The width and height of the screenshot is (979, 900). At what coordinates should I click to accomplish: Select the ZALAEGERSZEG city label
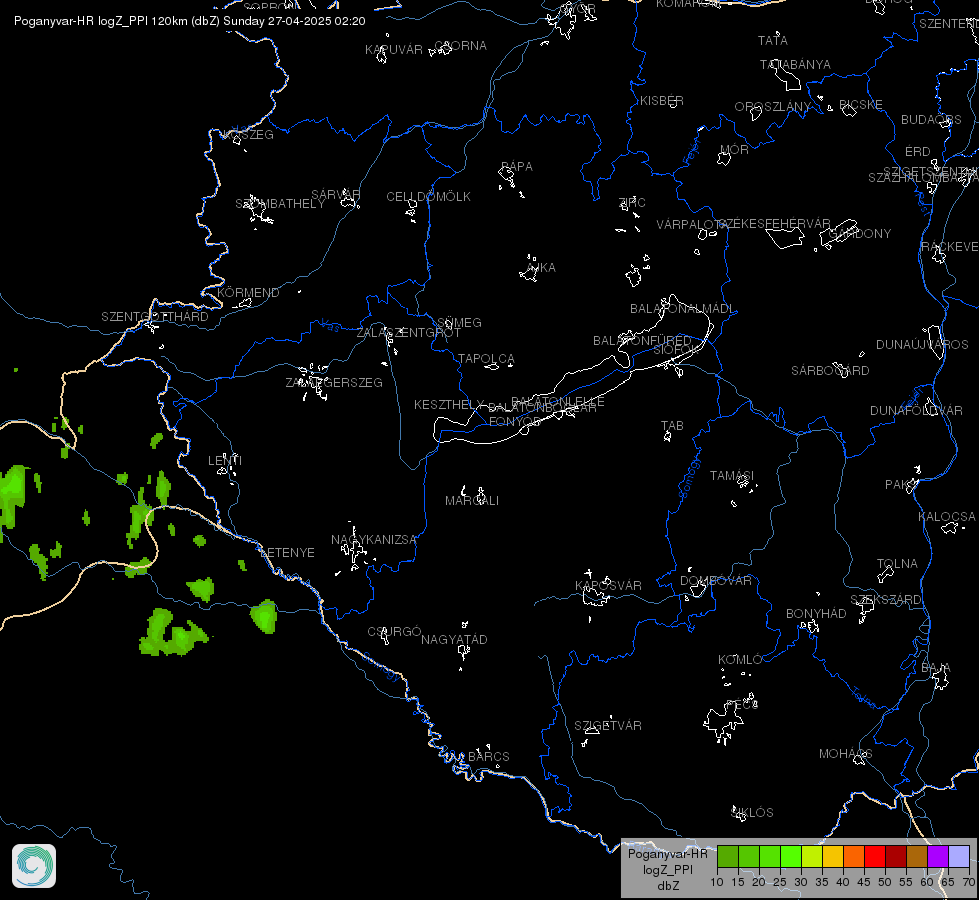(x=334, y=383)
